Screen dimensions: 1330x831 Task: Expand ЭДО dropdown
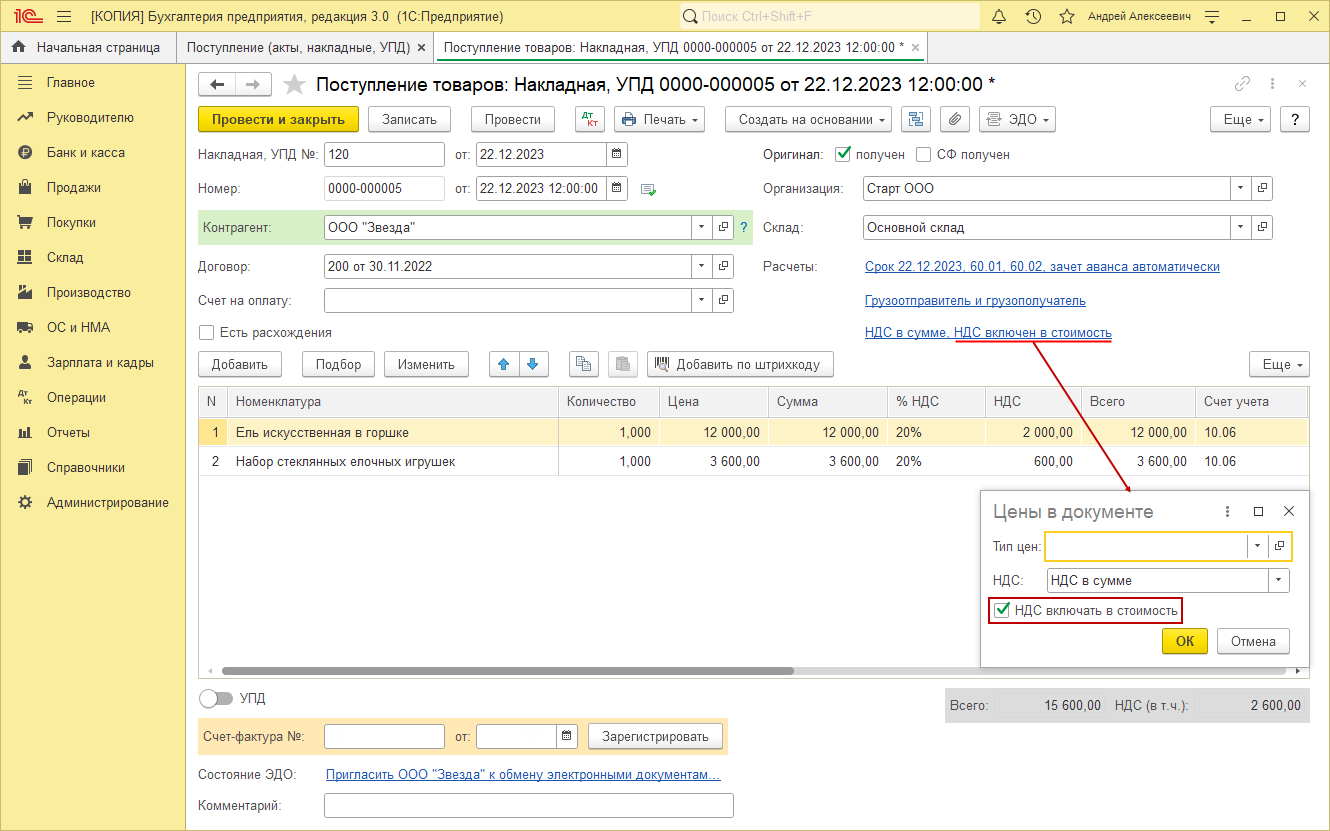click(1017, 119)
